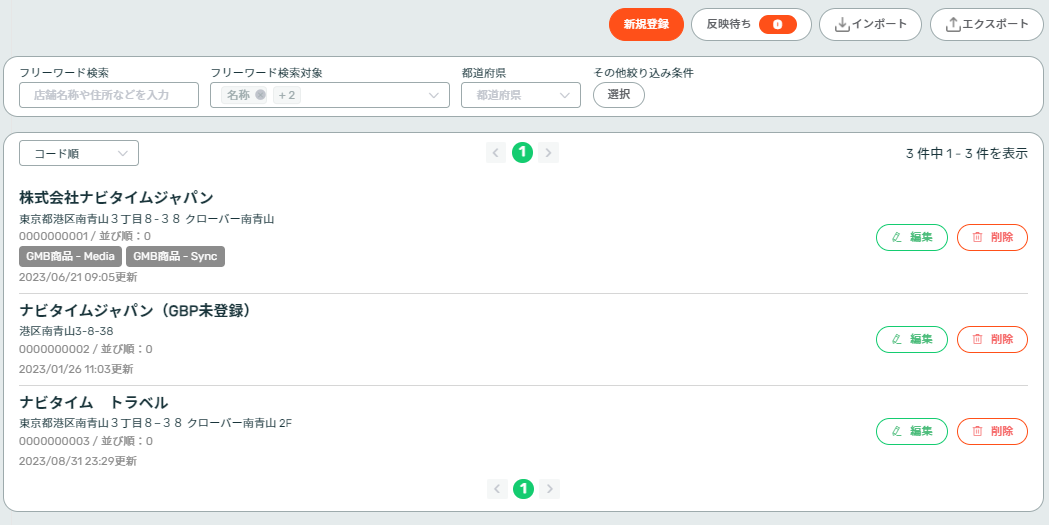
Task: Click the 2023/08/31 23:29更新 timestamp
Action: (78, 461)
